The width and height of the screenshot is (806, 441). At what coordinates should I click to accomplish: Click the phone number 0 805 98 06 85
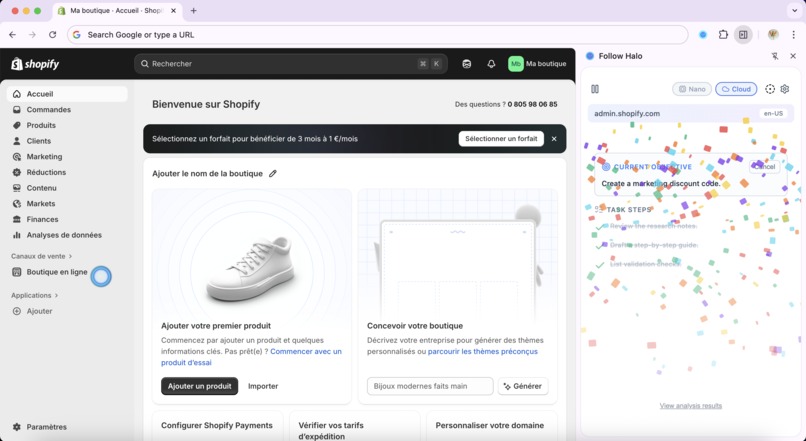[533, 104]
